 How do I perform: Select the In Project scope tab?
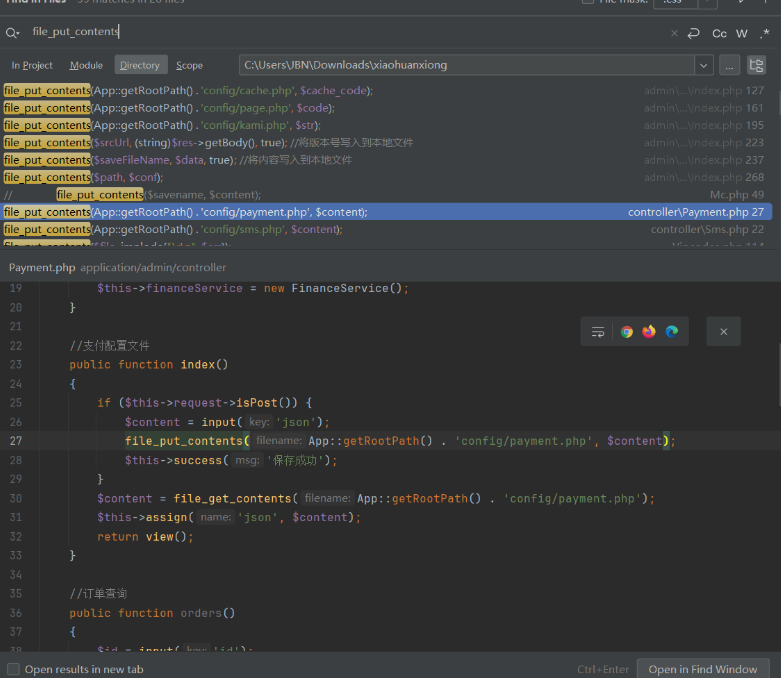pyautogui.click(x=32, y=65)
